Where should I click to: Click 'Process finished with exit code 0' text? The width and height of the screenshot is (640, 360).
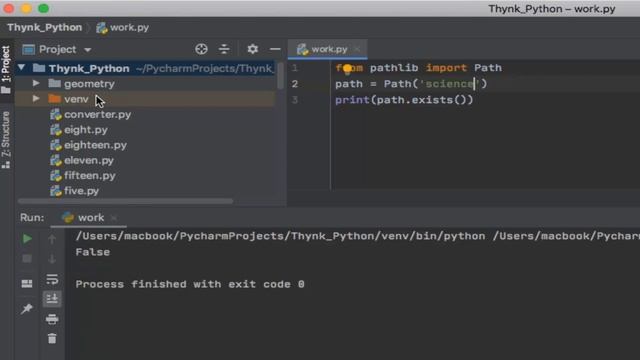(190, 284)
